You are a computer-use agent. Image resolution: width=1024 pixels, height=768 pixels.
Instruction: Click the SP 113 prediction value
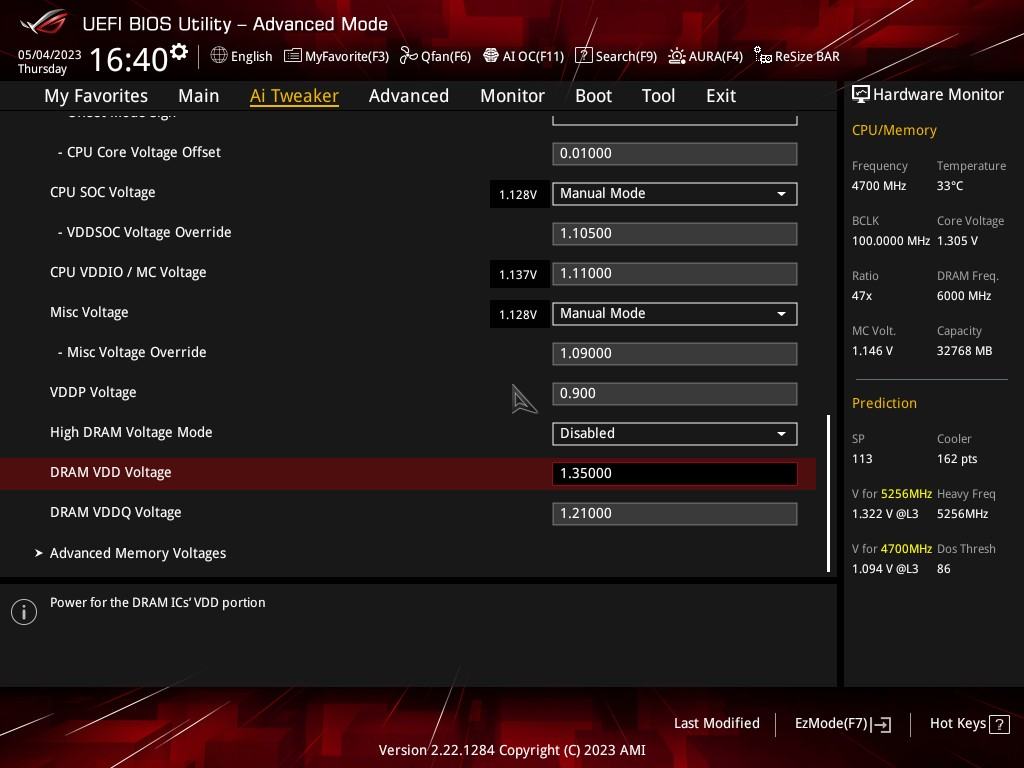[x=862, y=458]
